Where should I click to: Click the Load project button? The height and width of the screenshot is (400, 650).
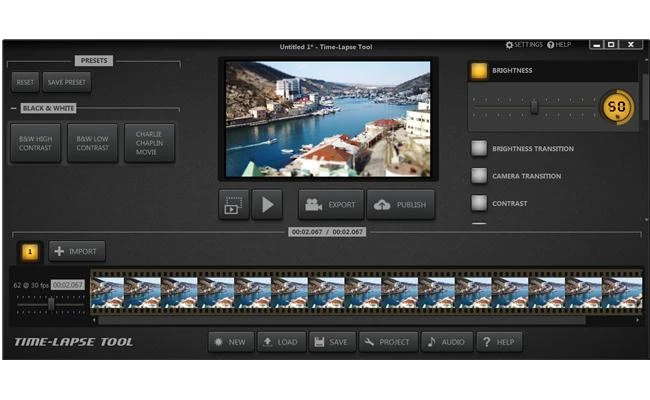coord(281,342)
